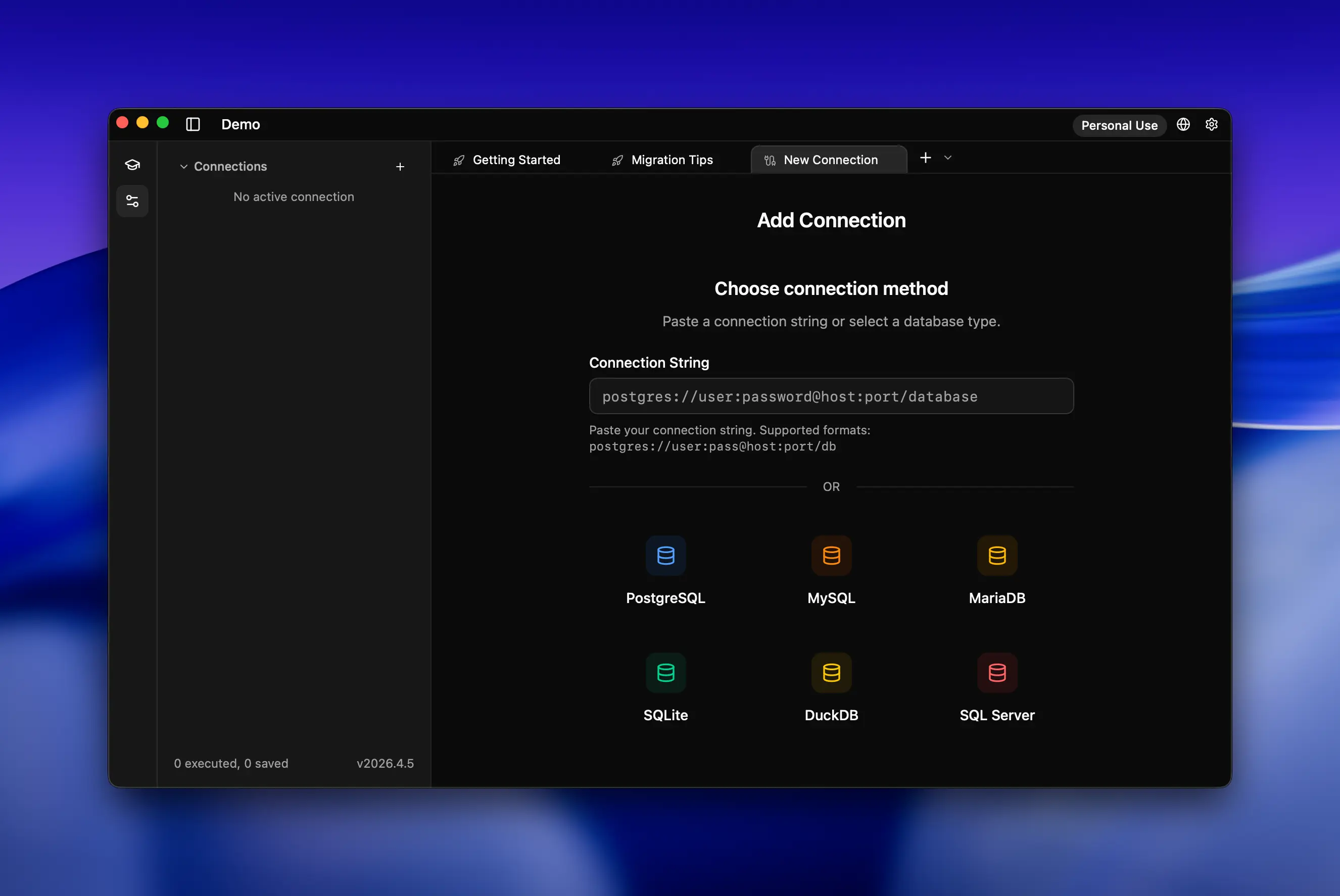This screenshot has width=1340, height=896.
Task: Select the SQL Server database icon
Action: 996,673
